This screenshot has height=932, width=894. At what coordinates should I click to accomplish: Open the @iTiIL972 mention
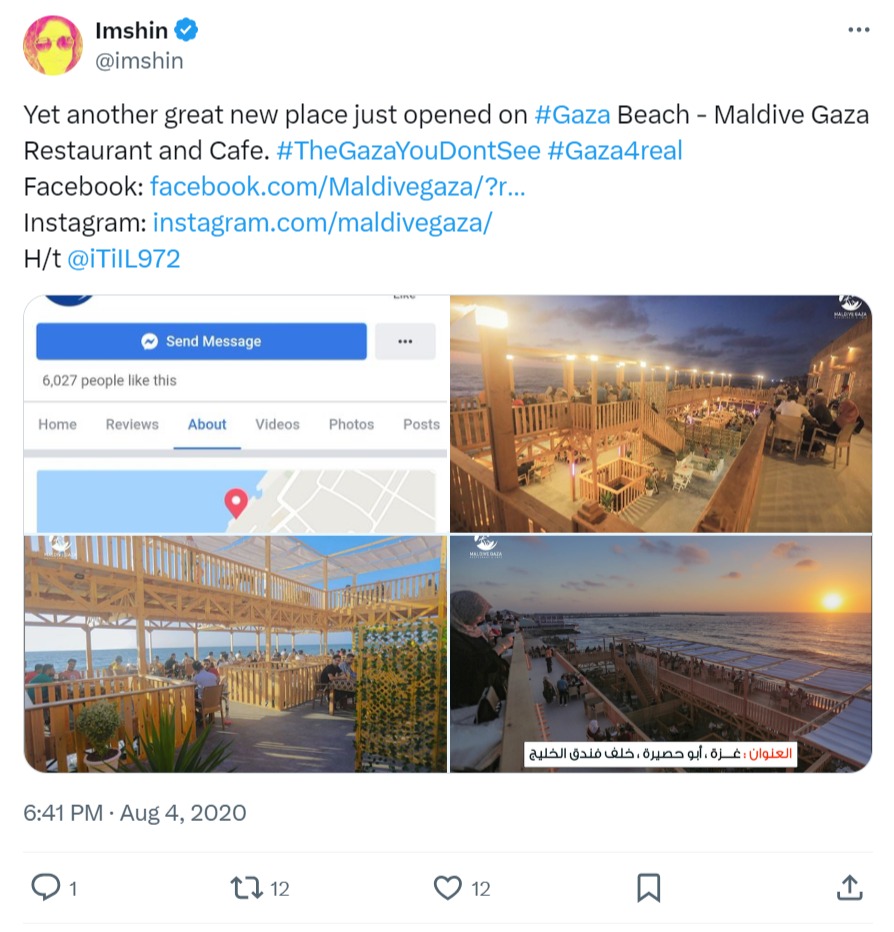click(x=123, y=259)
